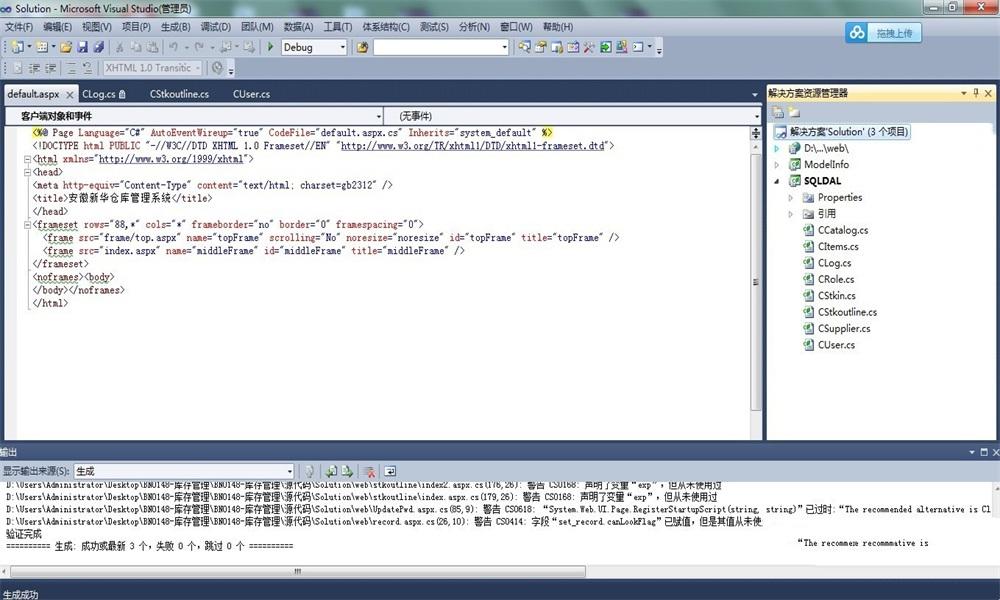This screenshot has height=600, width=1000.
Task: Close the default.aspx tab
Action: pos(70,94)
